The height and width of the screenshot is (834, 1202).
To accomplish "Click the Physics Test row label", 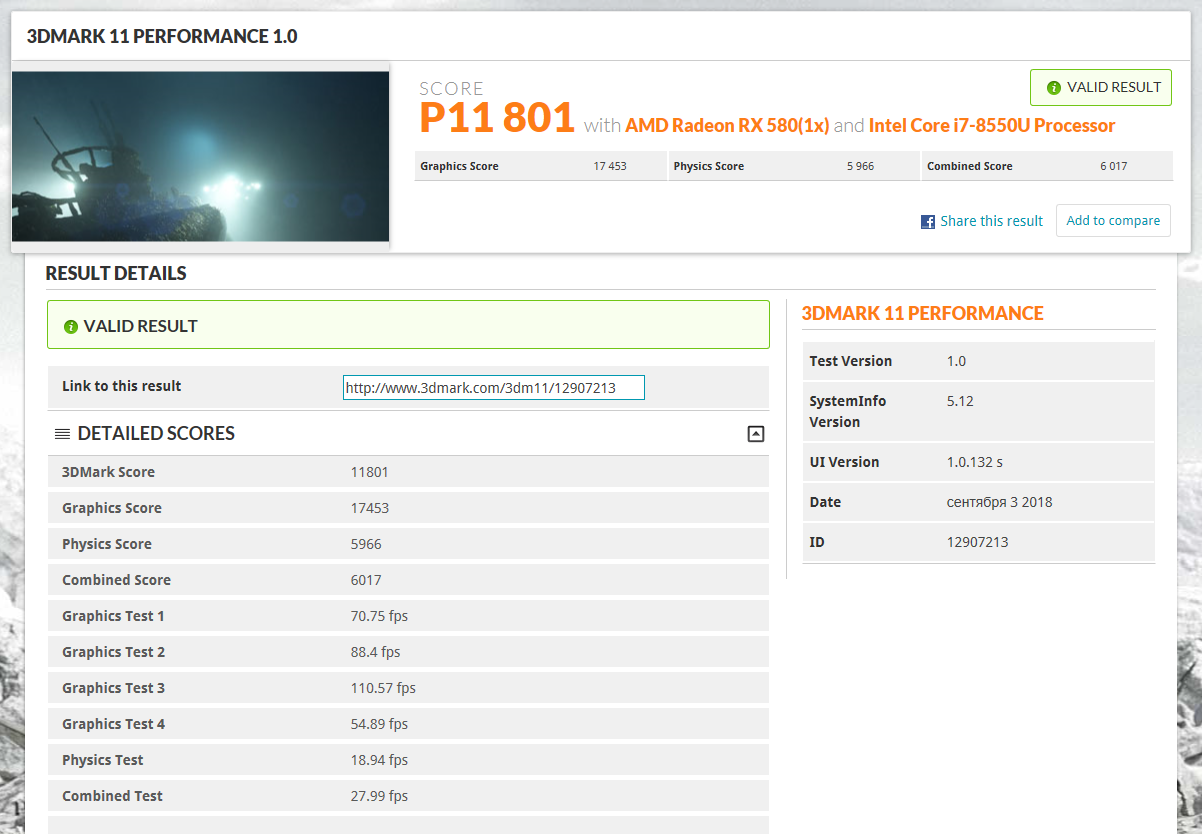I will point(103,760).
